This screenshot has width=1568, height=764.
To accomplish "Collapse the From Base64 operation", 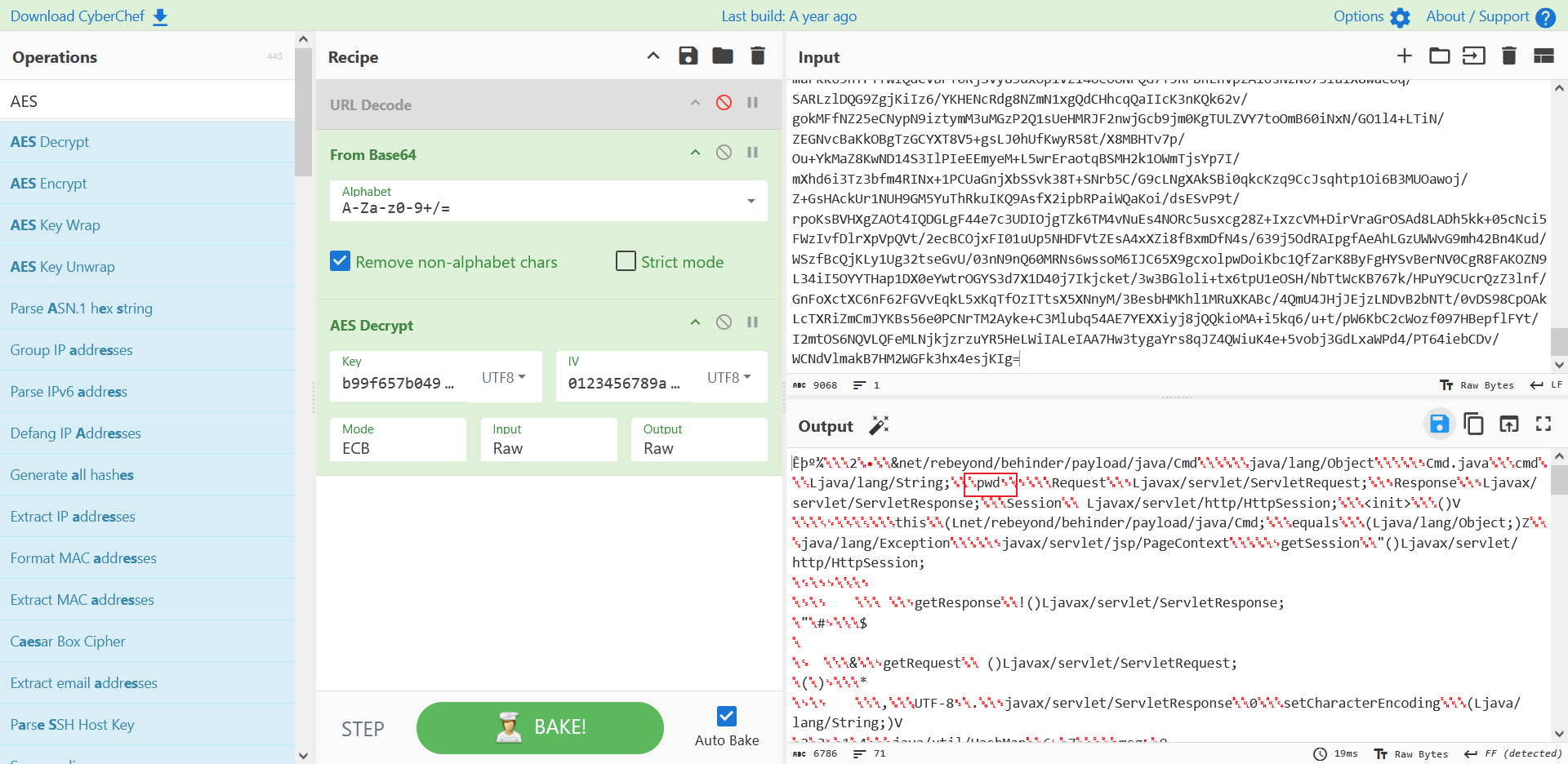I will [x=696, y=153].
